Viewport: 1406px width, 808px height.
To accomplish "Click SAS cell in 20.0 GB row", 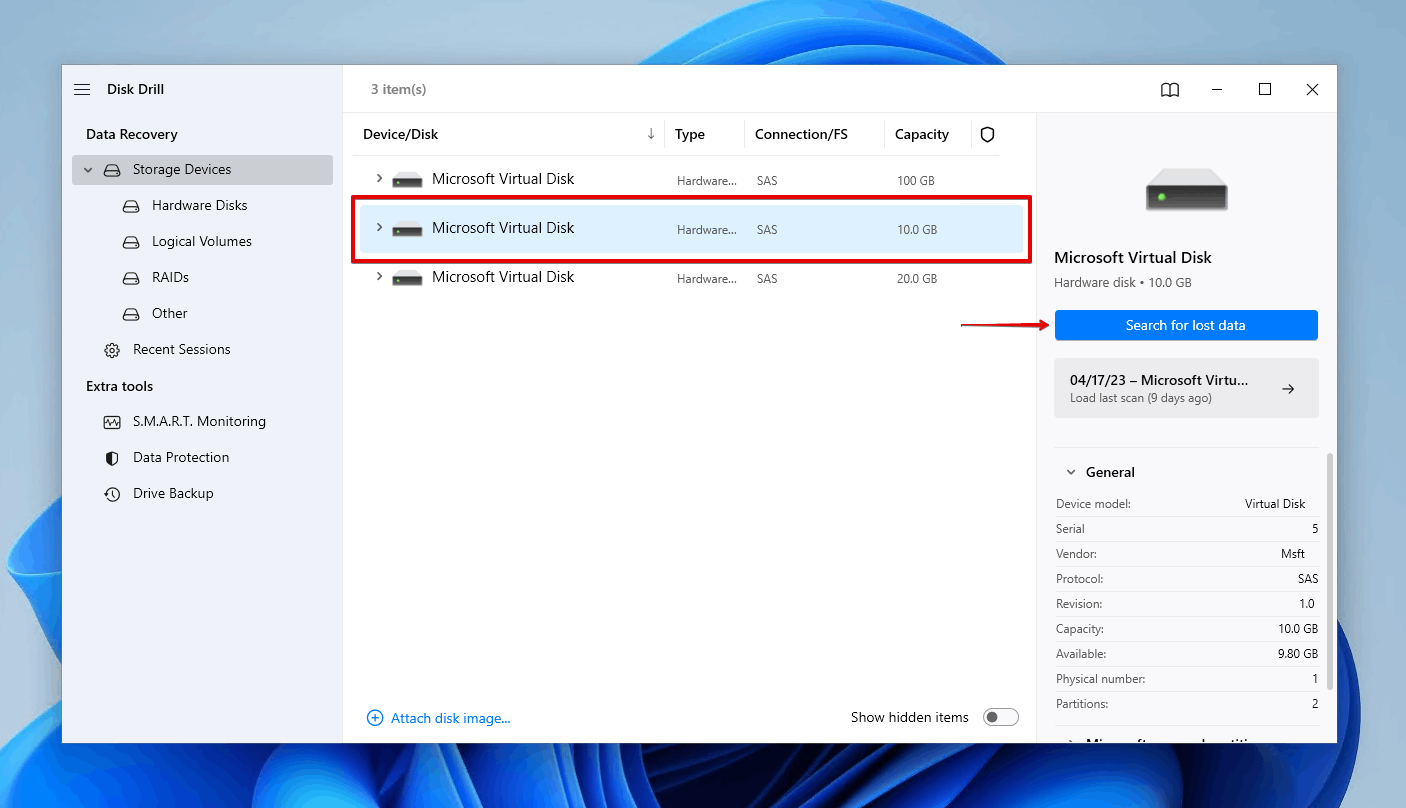I will pyautogui.click(x=767, y=279).
